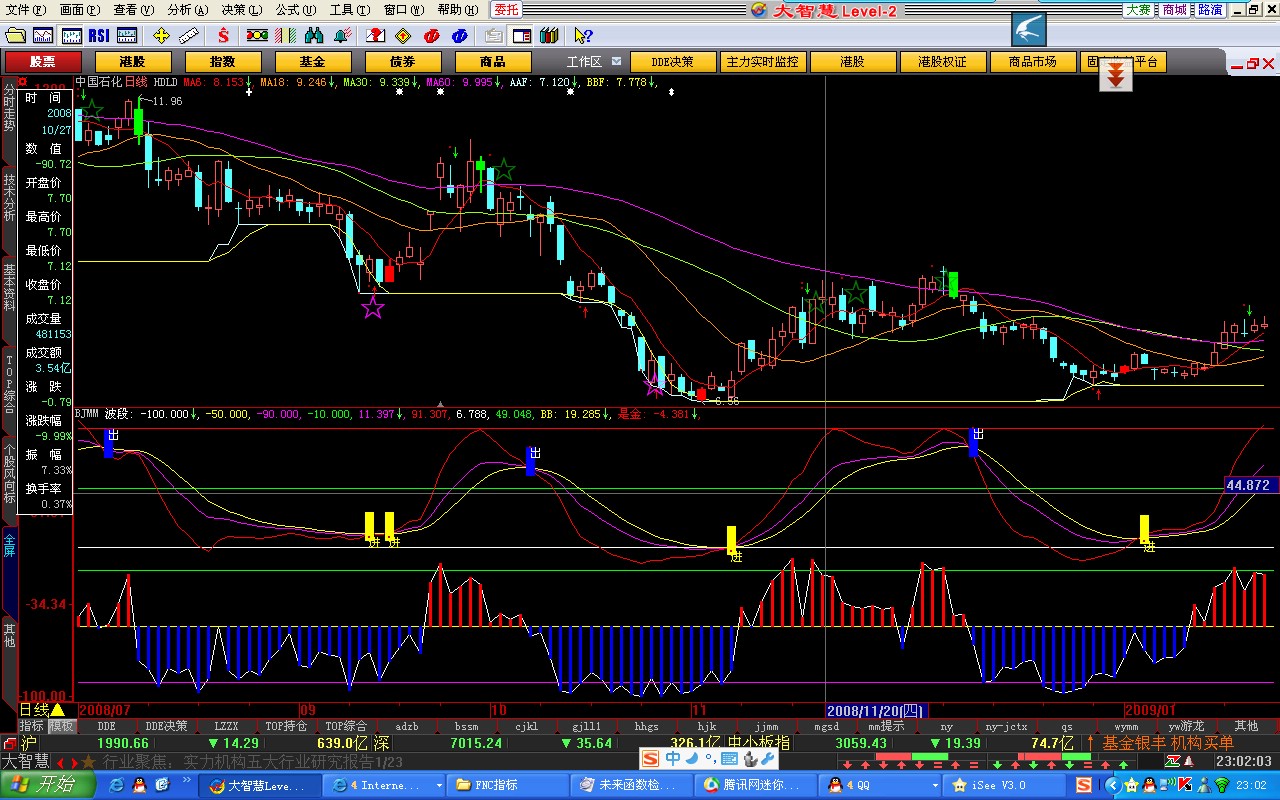Select the ruler measurement tool

(x=189, y=36)
